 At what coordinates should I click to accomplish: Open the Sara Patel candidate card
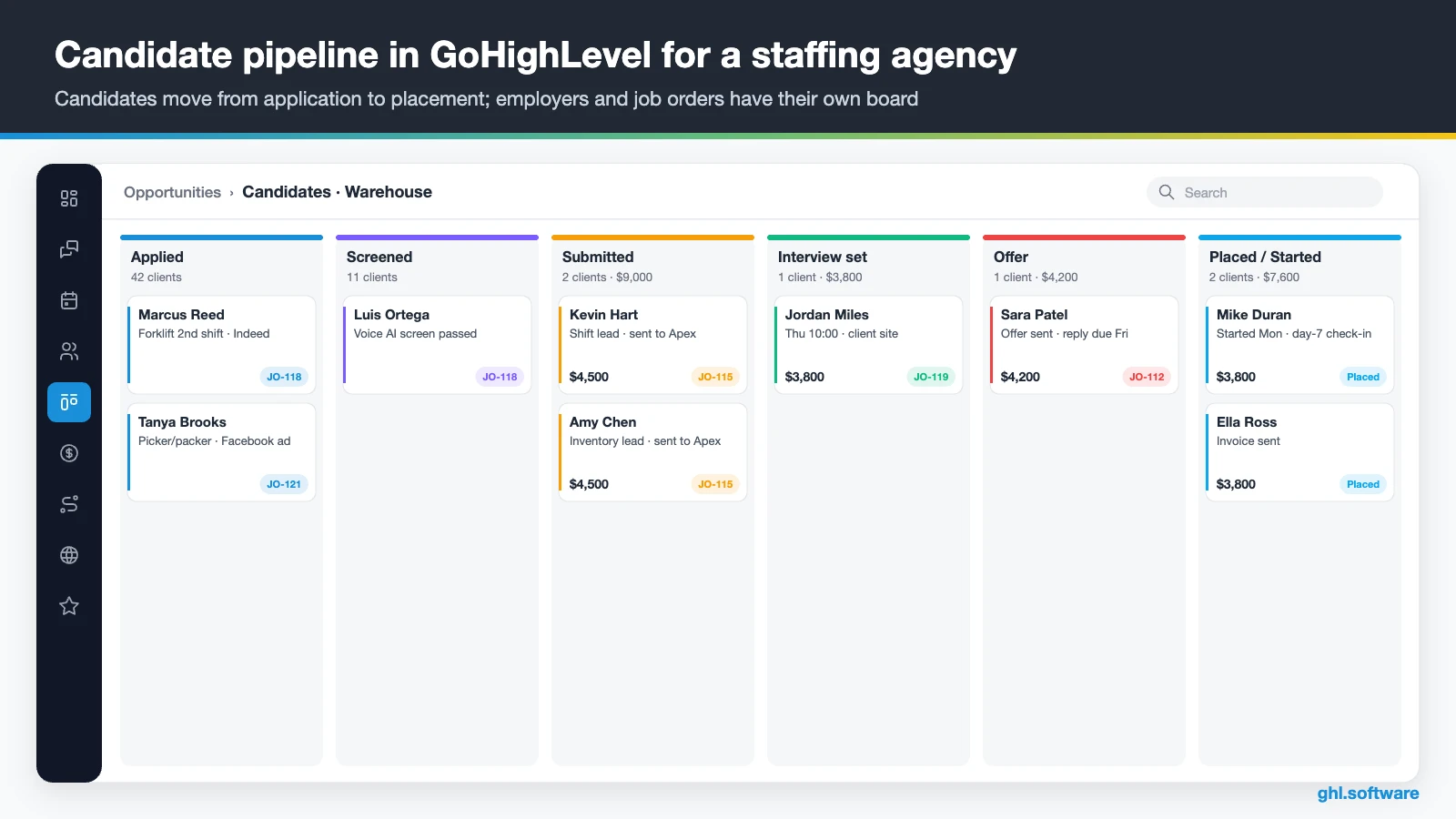click(x=1084, y=345)
